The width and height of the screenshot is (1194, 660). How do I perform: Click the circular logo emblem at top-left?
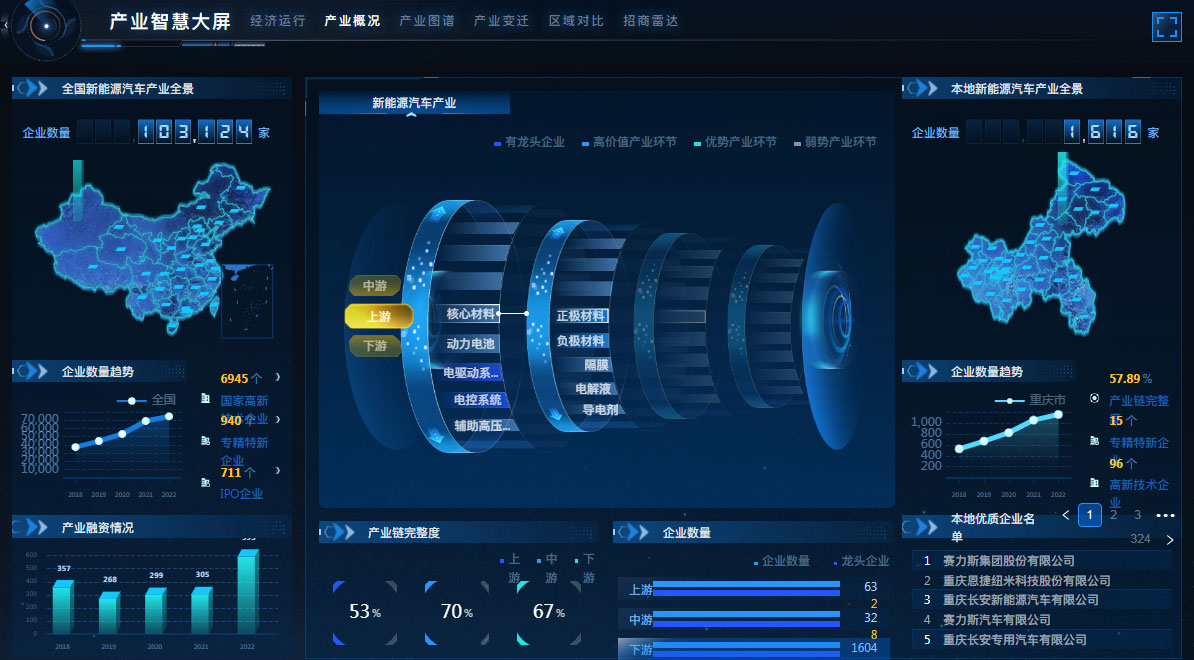pos(46,28)
